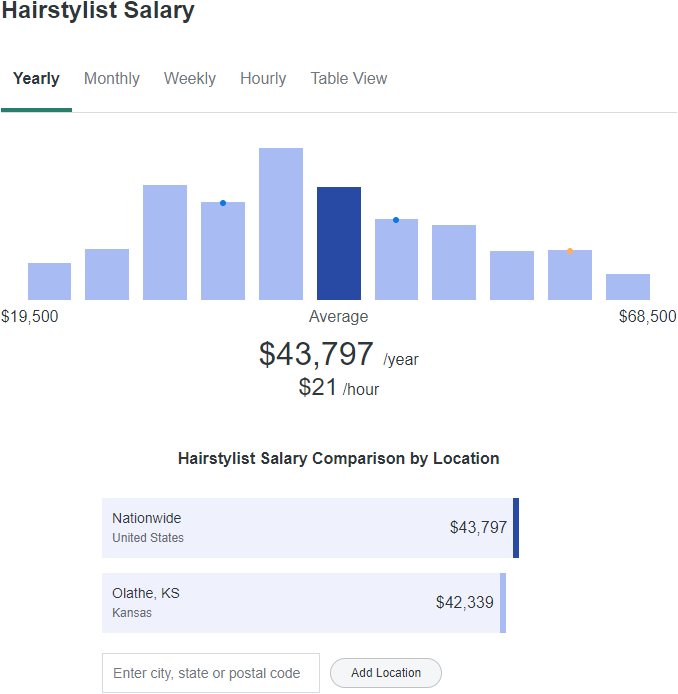Click the dark blue Average histogram bar

tap(339, 243)
